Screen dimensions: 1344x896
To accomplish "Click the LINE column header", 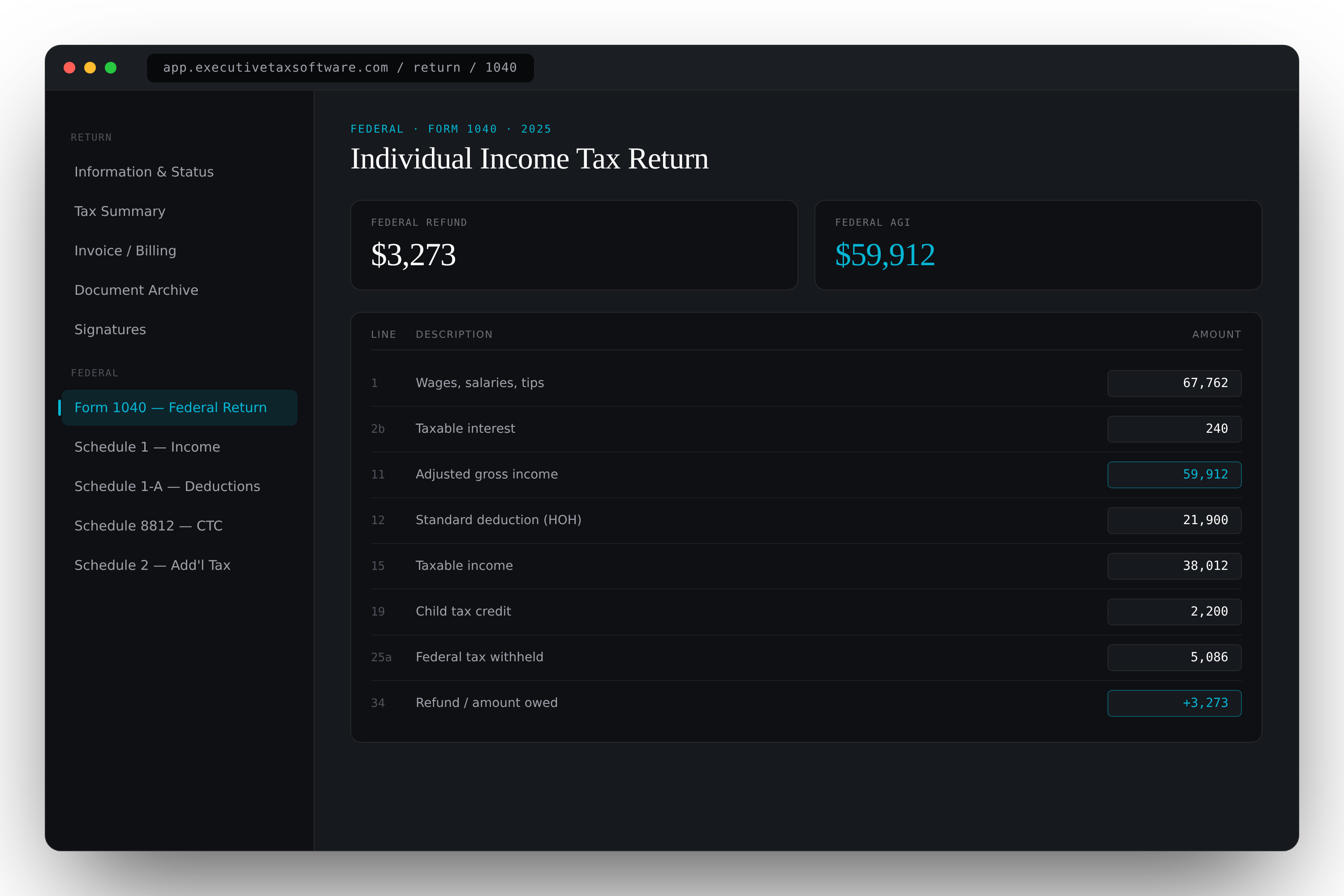I will coord(383,334).
